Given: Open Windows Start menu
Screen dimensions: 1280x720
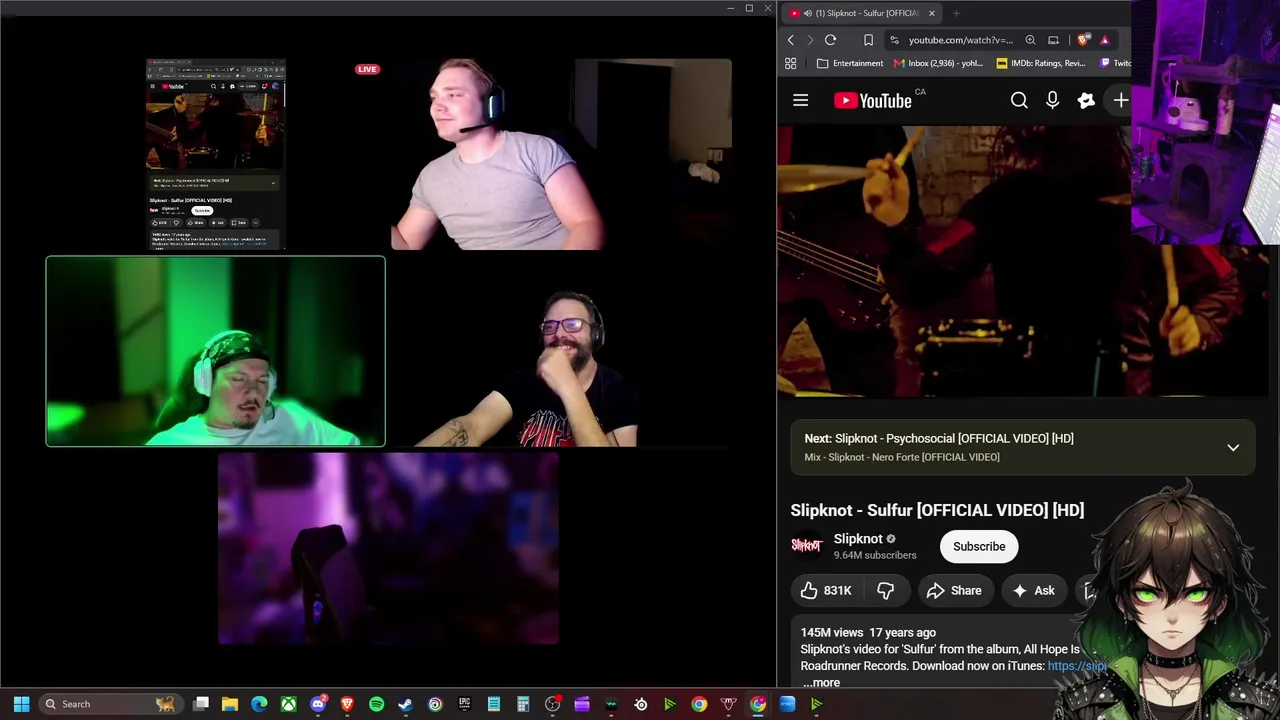Looking at the screenshot, I should [21, 704].
